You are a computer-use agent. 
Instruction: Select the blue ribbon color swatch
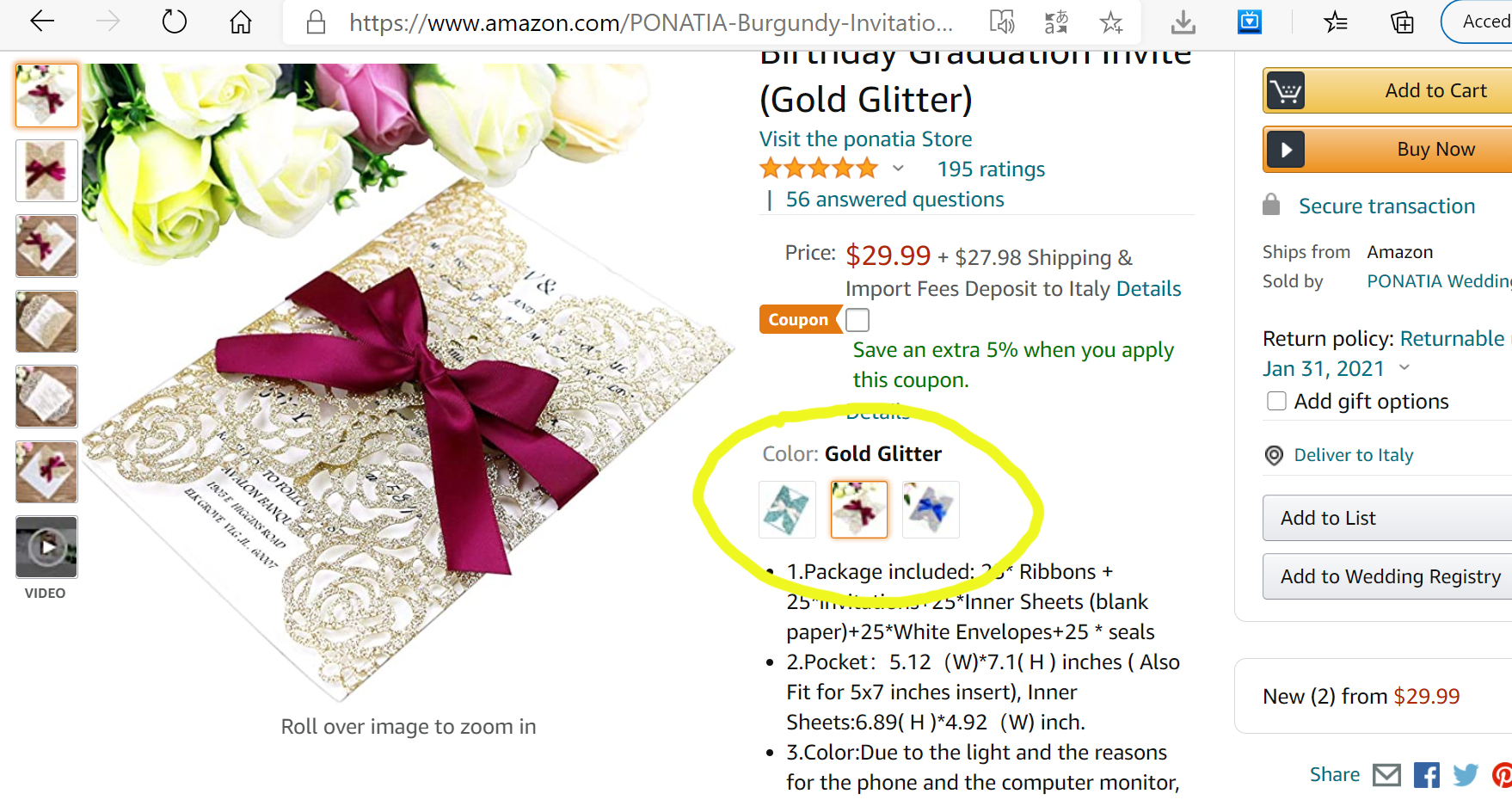tap(931, 509)
